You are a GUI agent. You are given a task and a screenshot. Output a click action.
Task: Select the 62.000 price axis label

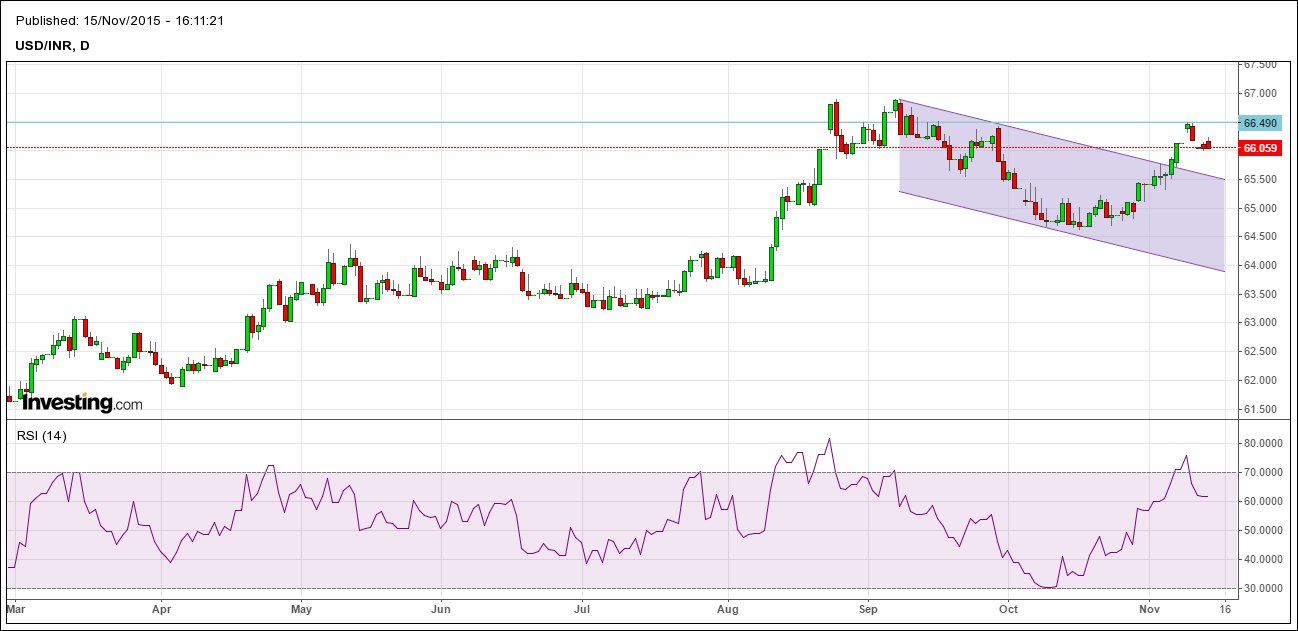point(1259,381)
